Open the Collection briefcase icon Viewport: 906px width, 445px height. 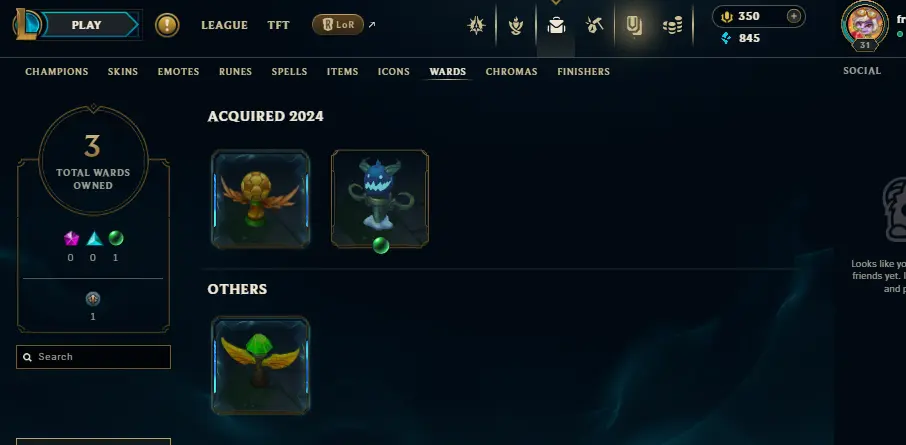click(x=556, y=25)
